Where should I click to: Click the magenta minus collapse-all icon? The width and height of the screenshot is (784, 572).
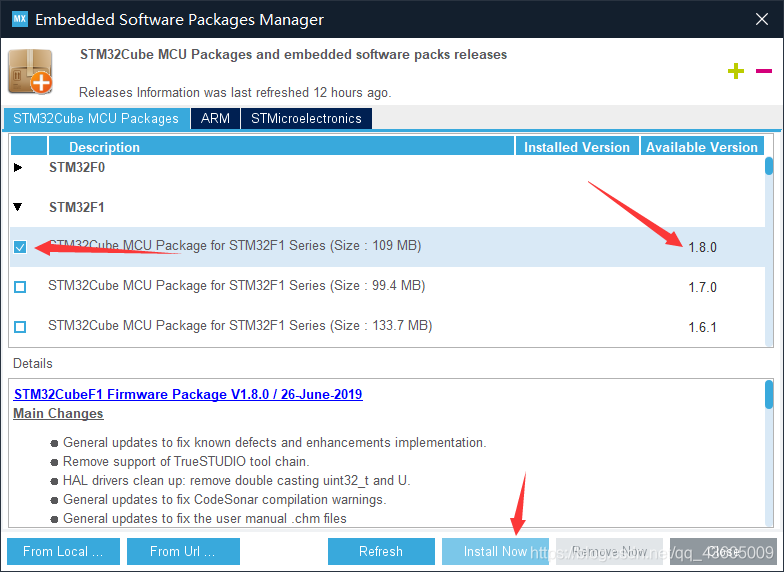point(764,71)
